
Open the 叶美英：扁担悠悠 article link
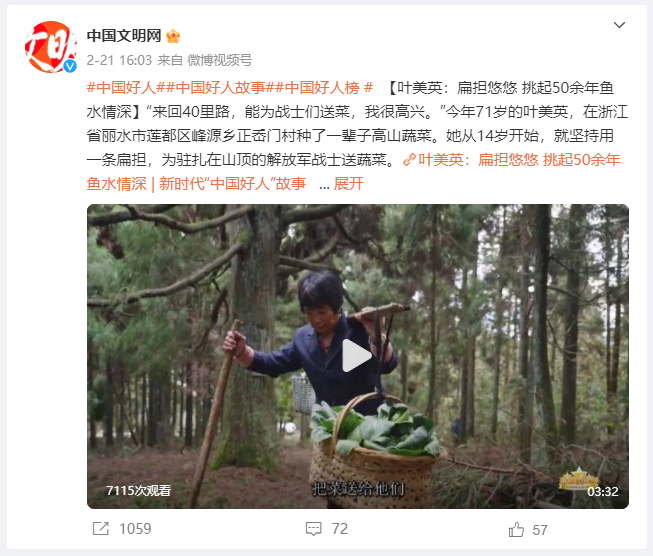354,172
